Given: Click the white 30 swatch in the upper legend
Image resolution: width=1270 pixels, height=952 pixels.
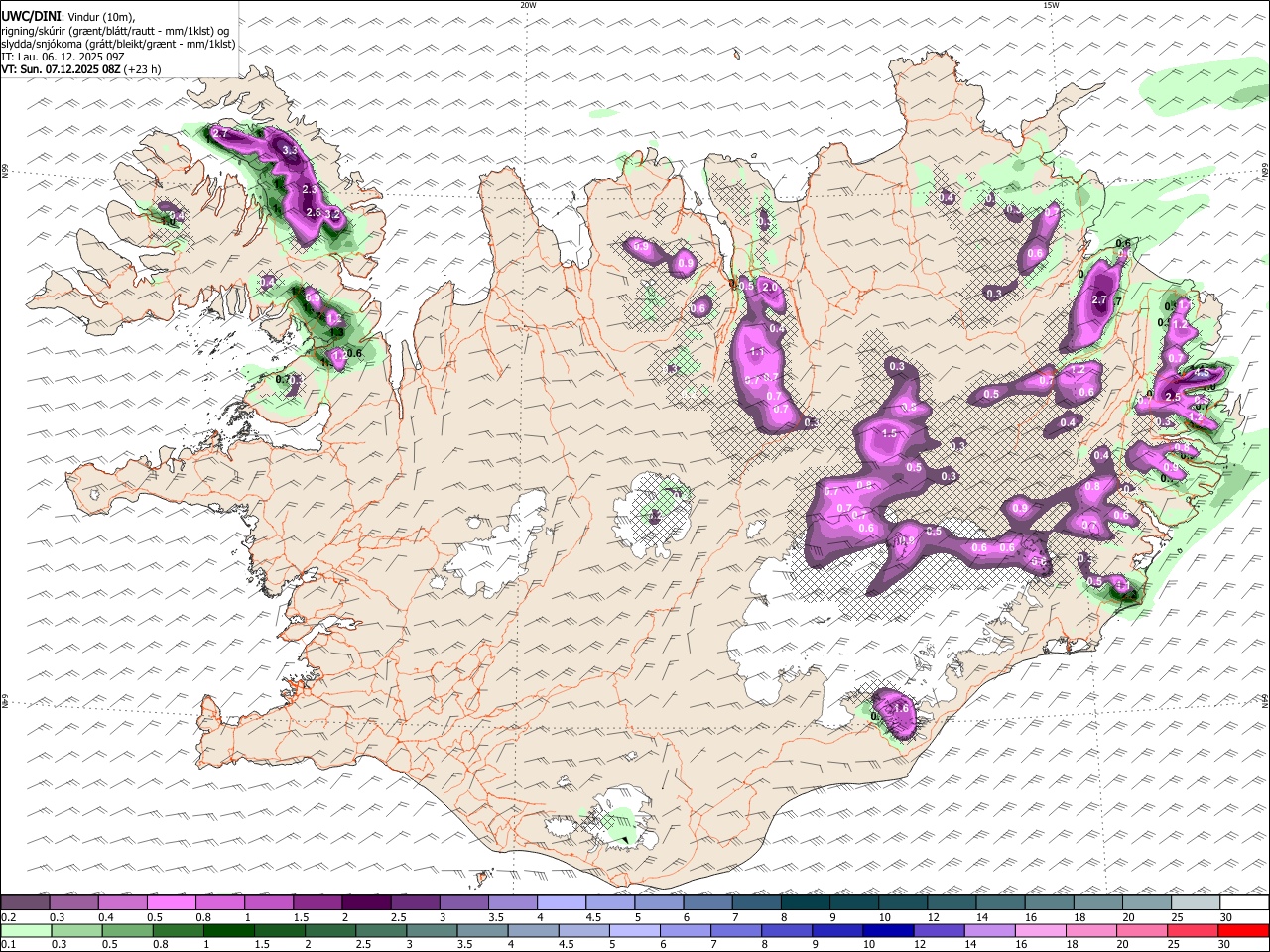Looking at the screenshot, I should [1244, 902].
